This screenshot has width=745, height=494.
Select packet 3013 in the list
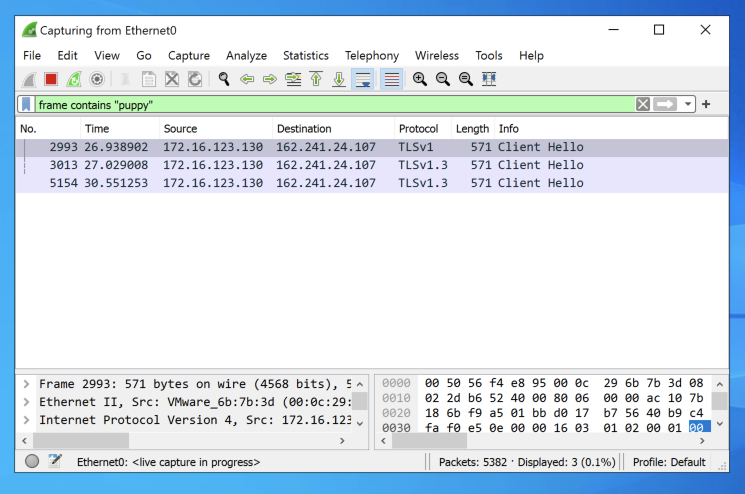click(x=300, y=165)
